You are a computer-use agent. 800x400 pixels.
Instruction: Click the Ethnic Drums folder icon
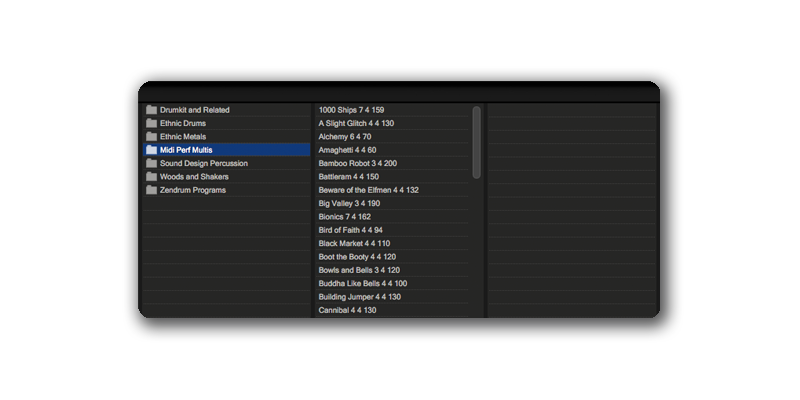(x=152, y=123)
